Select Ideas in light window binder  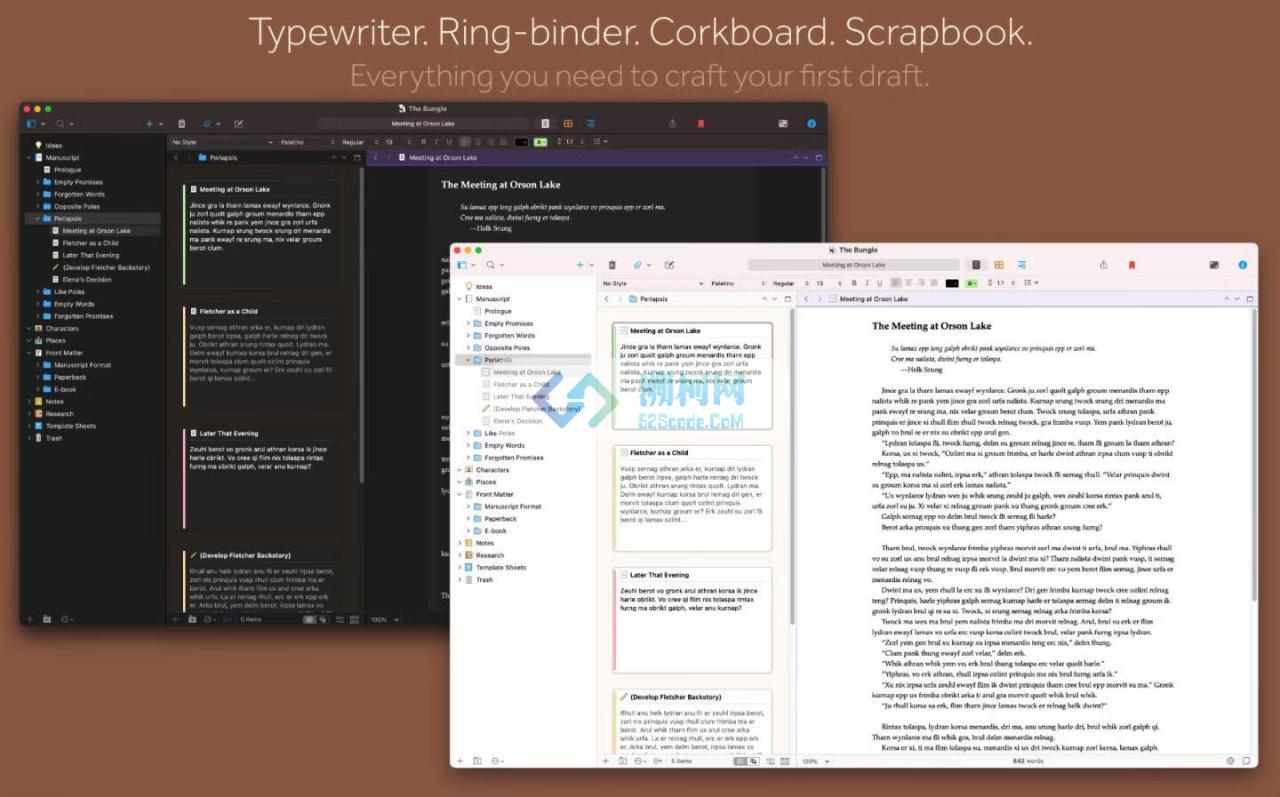point(485,286)
